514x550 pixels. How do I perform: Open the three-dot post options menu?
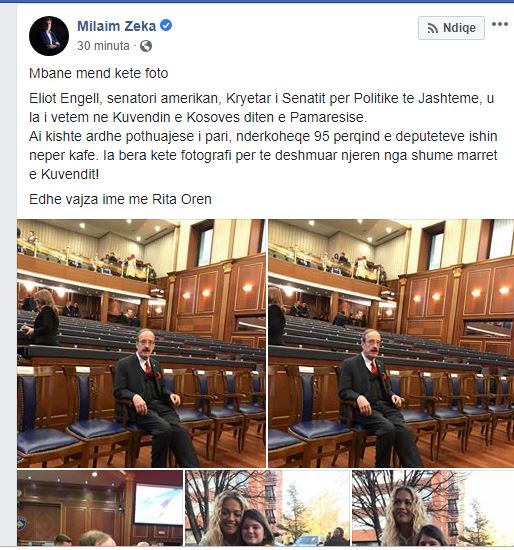pyautogui.click(x=500, y=24)
